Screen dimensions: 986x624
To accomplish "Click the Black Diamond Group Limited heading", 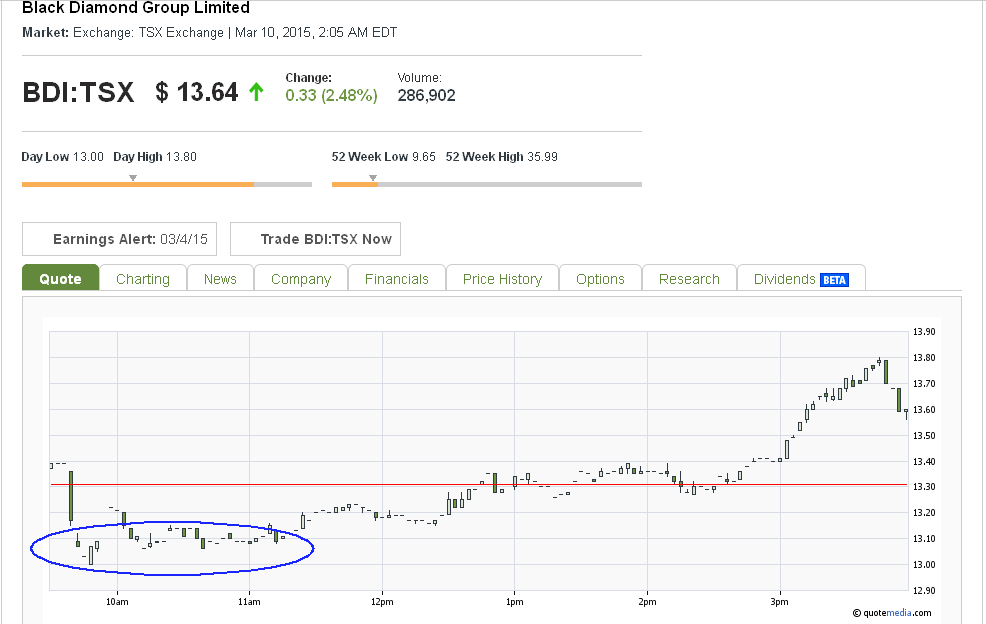I will 136,8.
